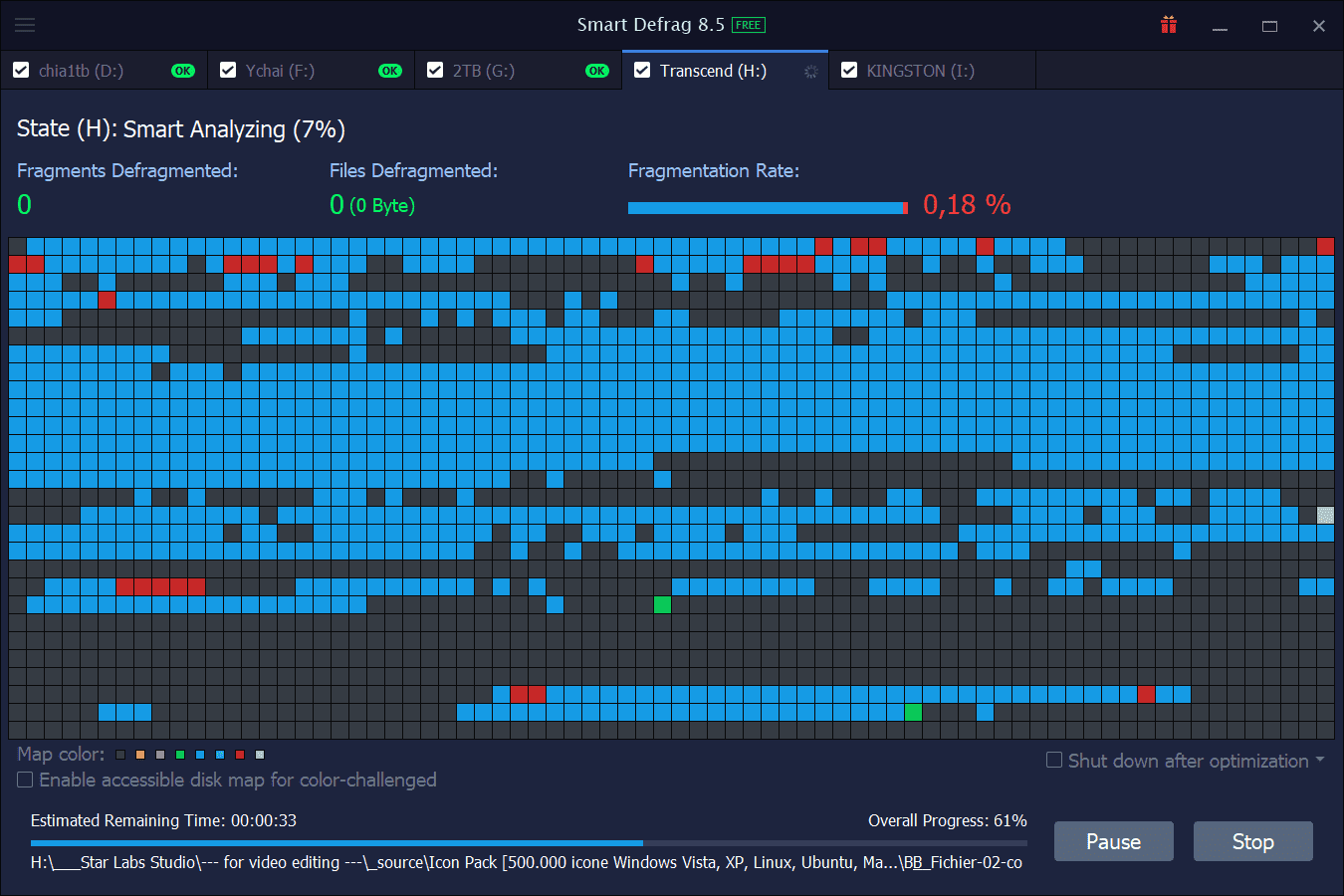1344x896 pixels.
Task: Click the green FREE edition badge
Action: [748, 25]
